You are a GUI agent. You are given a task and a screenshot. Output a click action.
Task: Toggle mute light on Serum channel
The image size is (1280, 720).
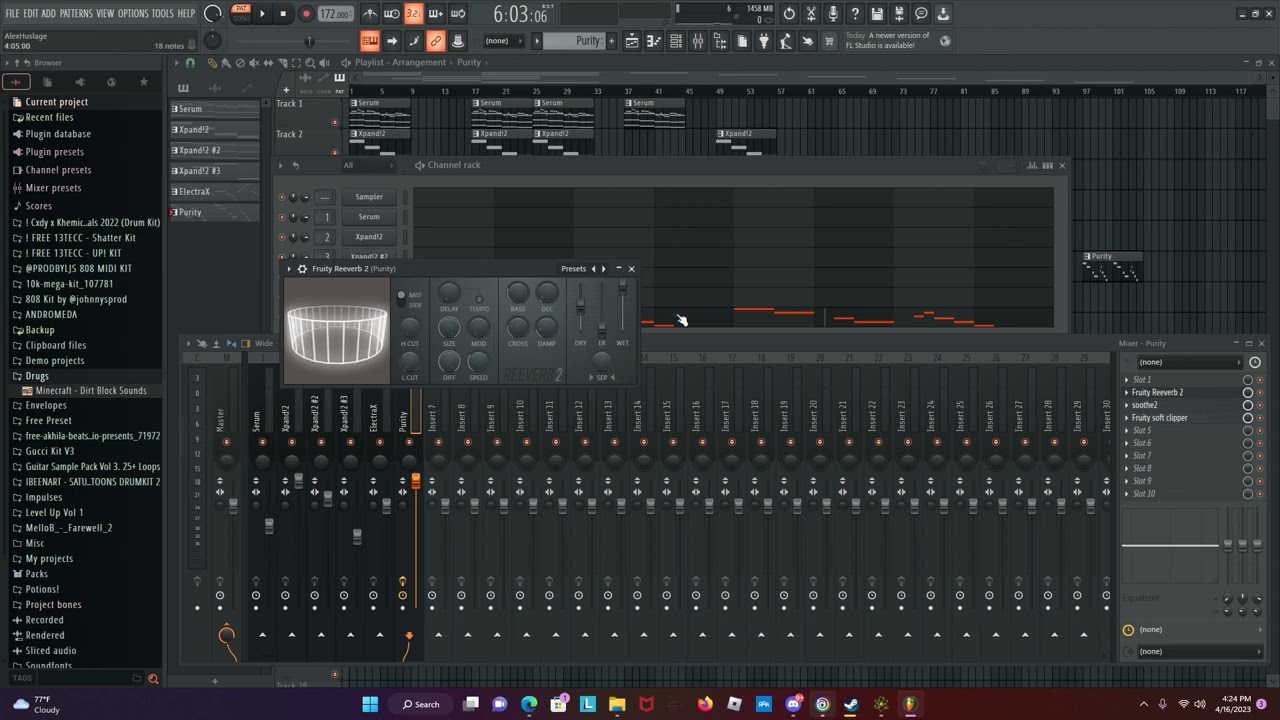point(281,217)
